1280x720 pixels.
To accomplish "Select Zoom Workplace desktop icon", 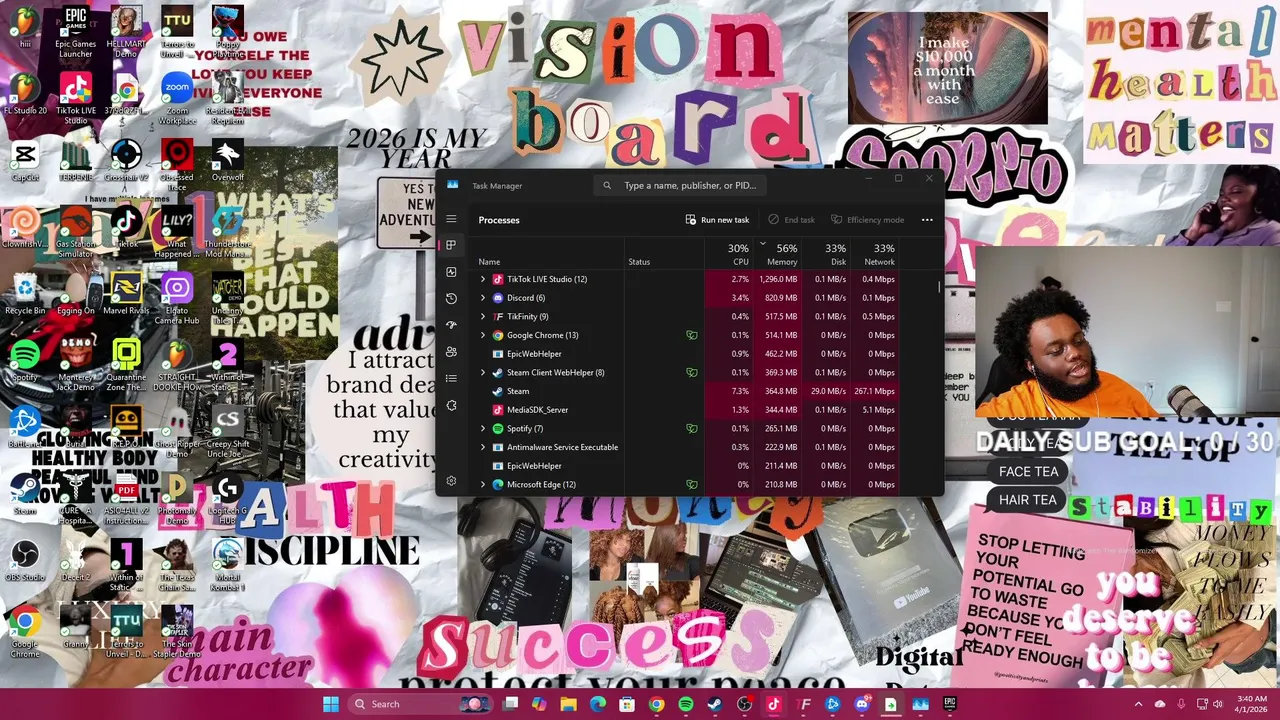I will click(x=177, y=97).
